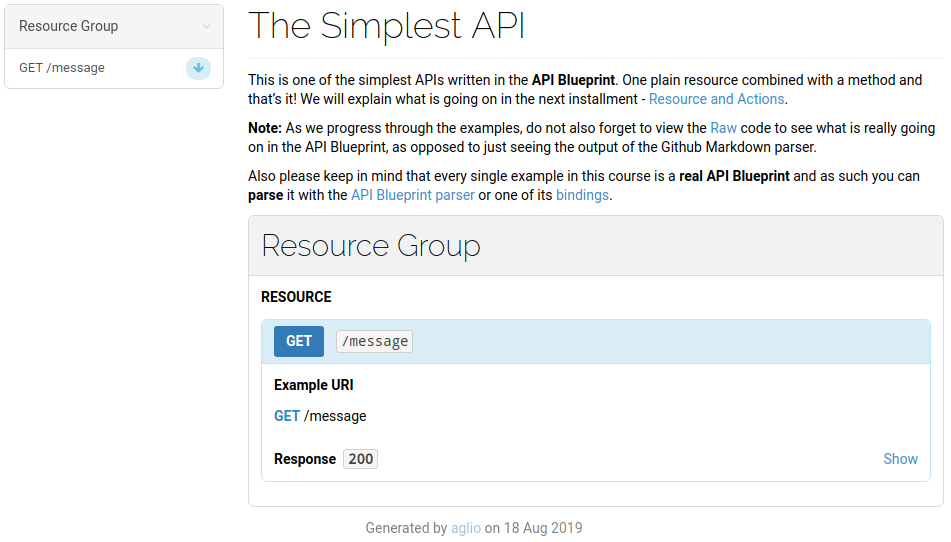Open the Raw code link
Image resolution: width=951 pixels, height=542 pixels.
[x=723, y=128]
